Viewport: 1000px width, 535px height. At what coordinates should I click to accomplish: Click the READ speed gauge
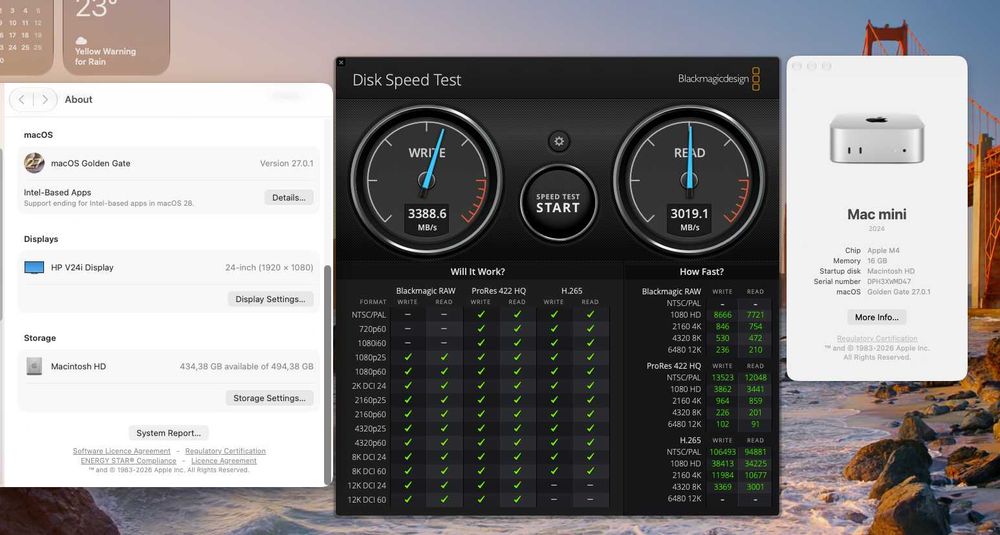689,180
